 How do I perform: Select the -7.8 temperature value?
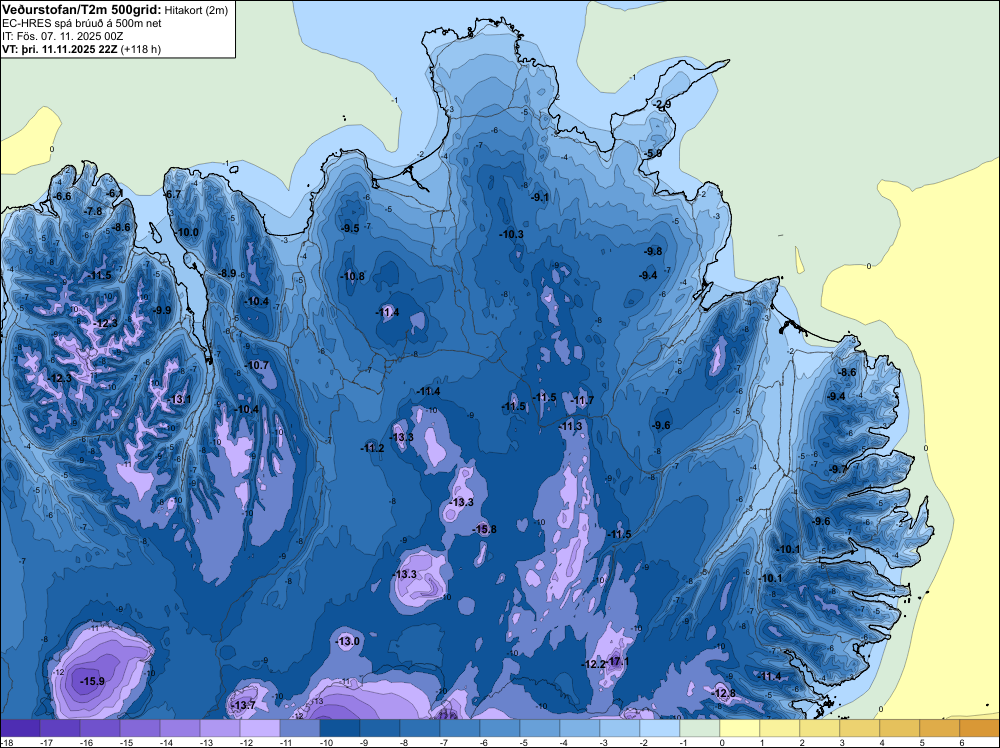click(93, 211)
